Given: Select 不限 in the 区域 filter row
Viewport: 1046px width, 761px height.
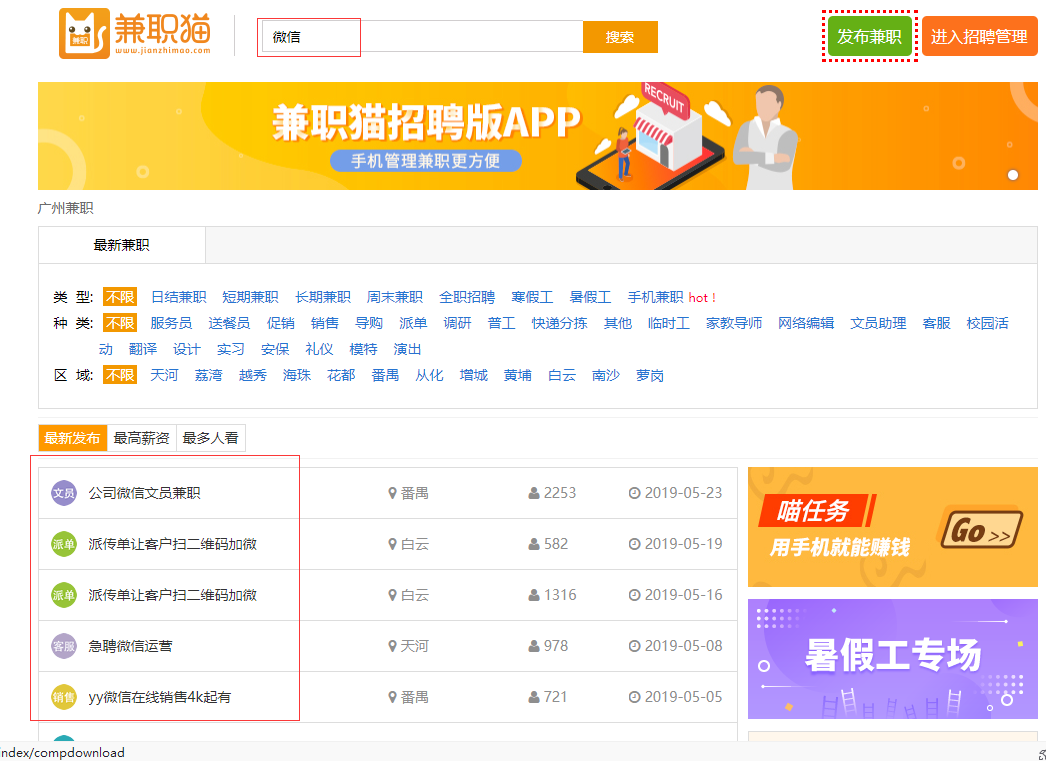Looking at the screenshot, I should (x=120, y=375).
